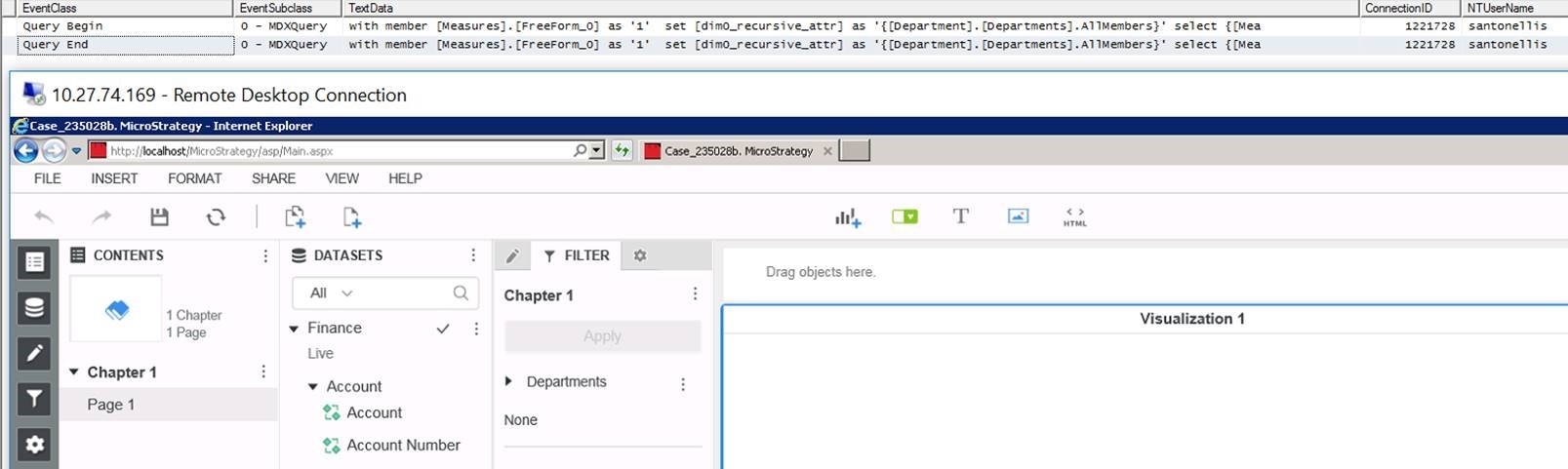Click the browser Back button
This screenshot has height=469, width=1568.
pos(26,150)
